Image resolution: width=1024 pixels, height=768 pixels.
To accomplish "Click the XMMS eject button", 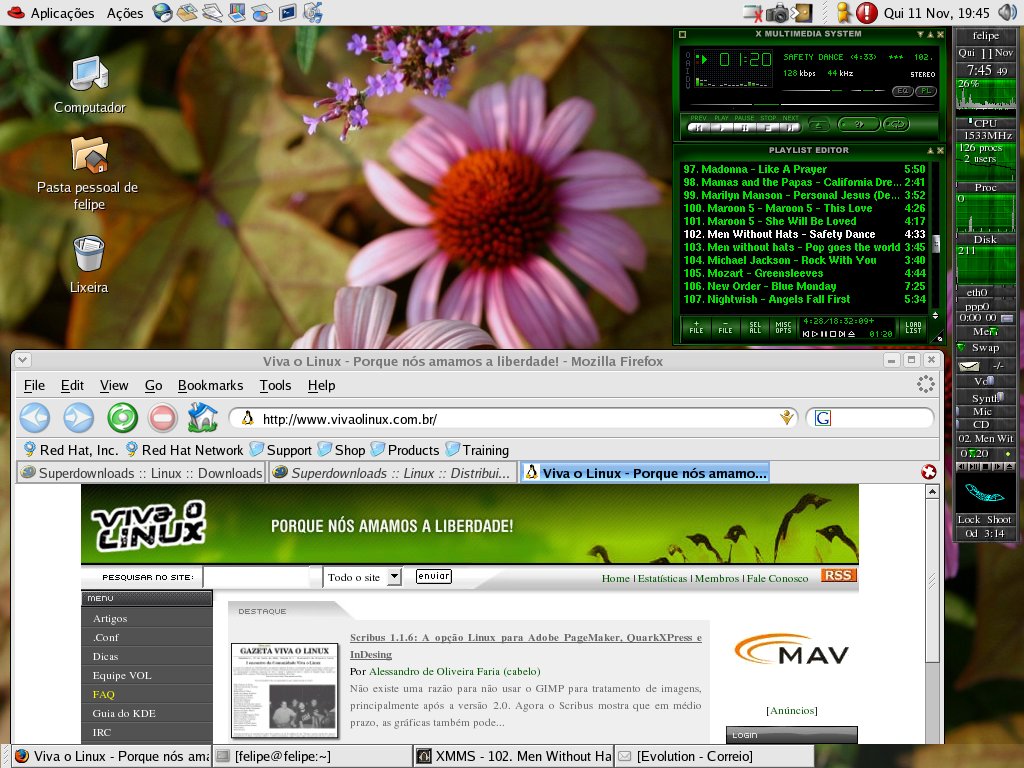I will pyautogui.click(x=819, y=124).
